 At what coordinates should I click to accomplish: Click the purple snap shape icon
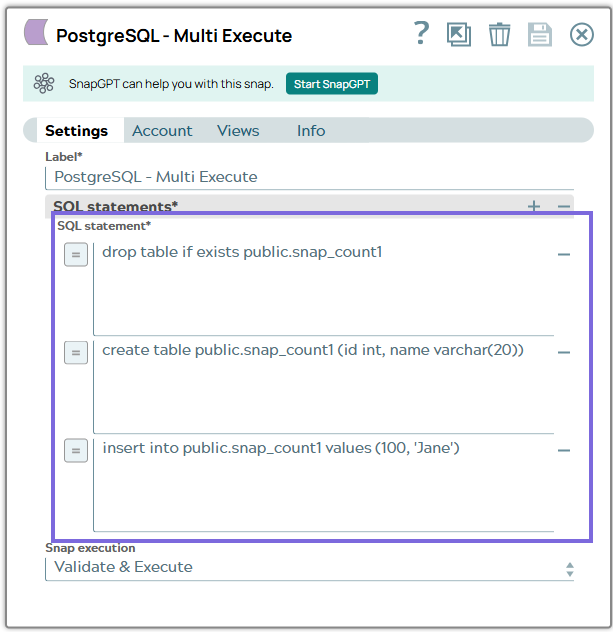(x=36, y=32)
